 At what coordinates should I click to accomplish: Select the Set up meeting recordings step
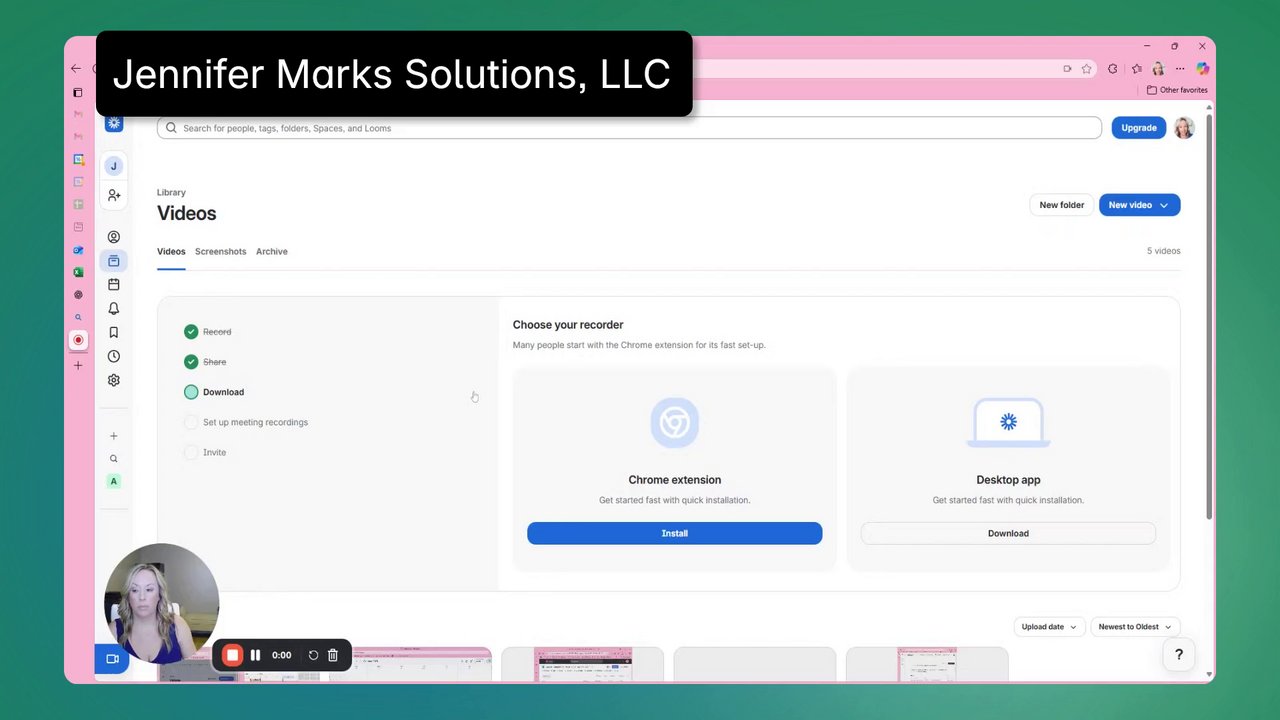(246, 422)
